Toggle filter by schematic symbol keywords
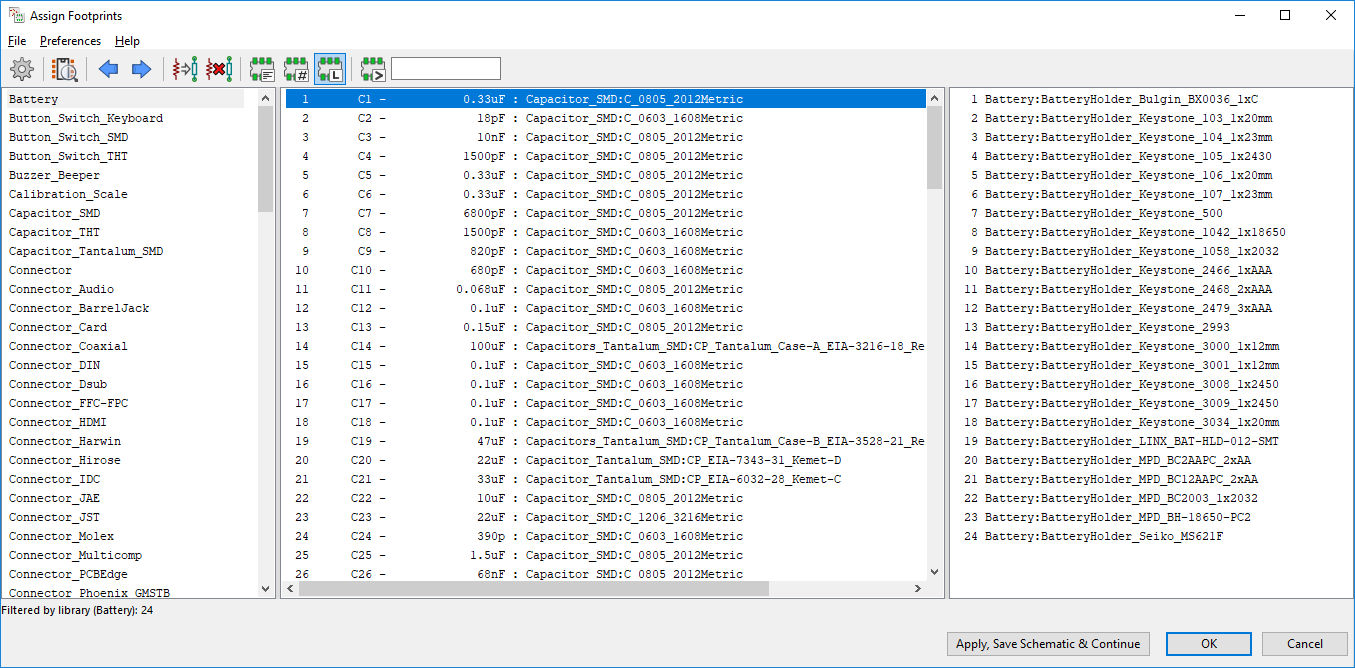This screenshot has width=1355, height=668. click(x=263, y=69)
